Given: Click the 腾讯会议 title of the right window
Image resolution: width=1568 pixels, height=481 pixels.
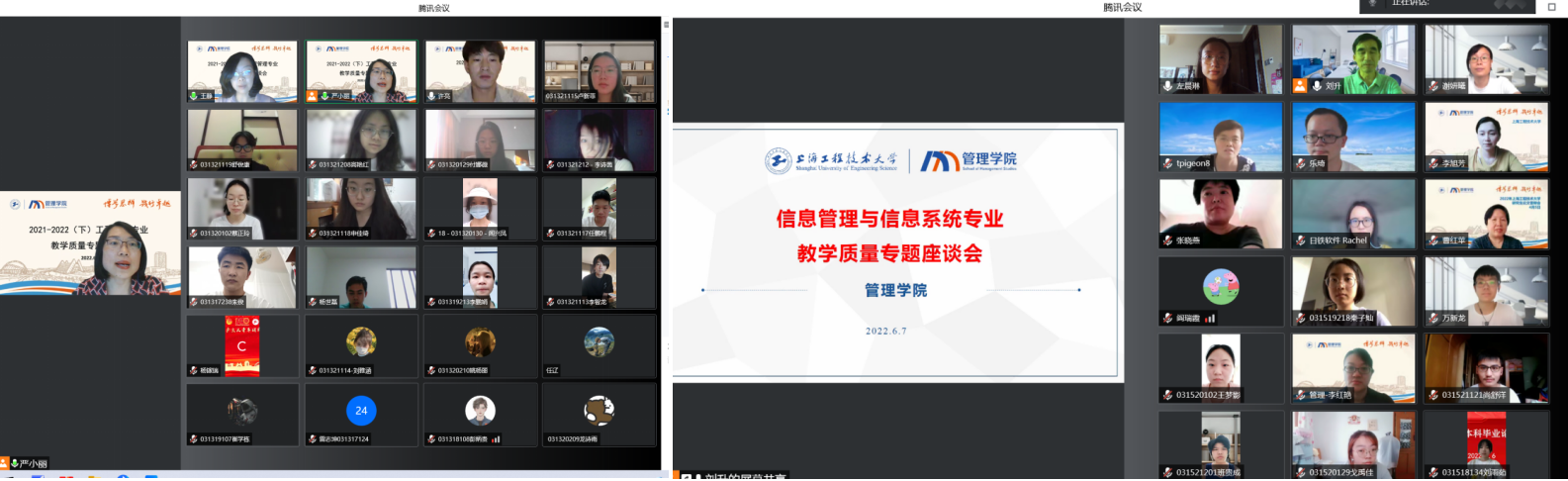Looking at the screenshot, I should pos(1123,7).
